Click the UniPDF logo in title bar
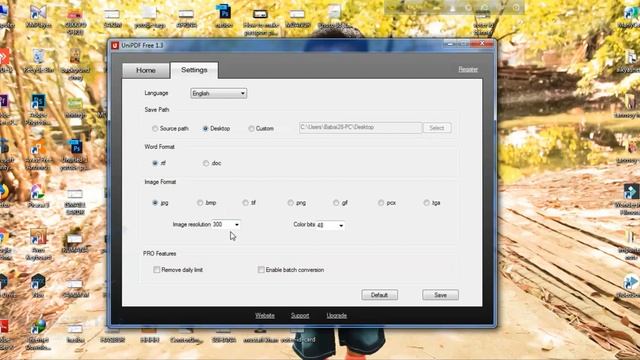 115,45
